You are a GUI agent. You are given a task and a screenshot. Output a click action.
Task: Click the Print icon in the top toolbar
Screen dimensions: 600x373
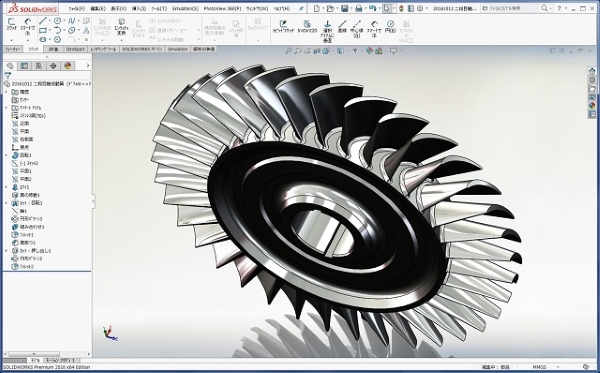(x=359, y=8)
